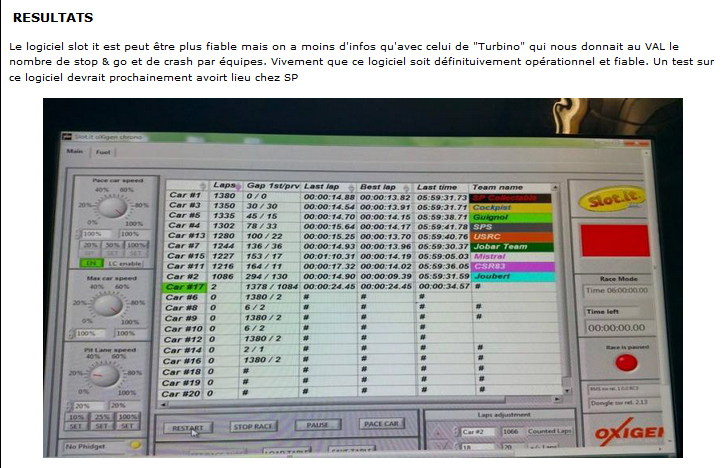Turn the Pace car speed knob
The image size is (723, 468).
tap(113, 207)
